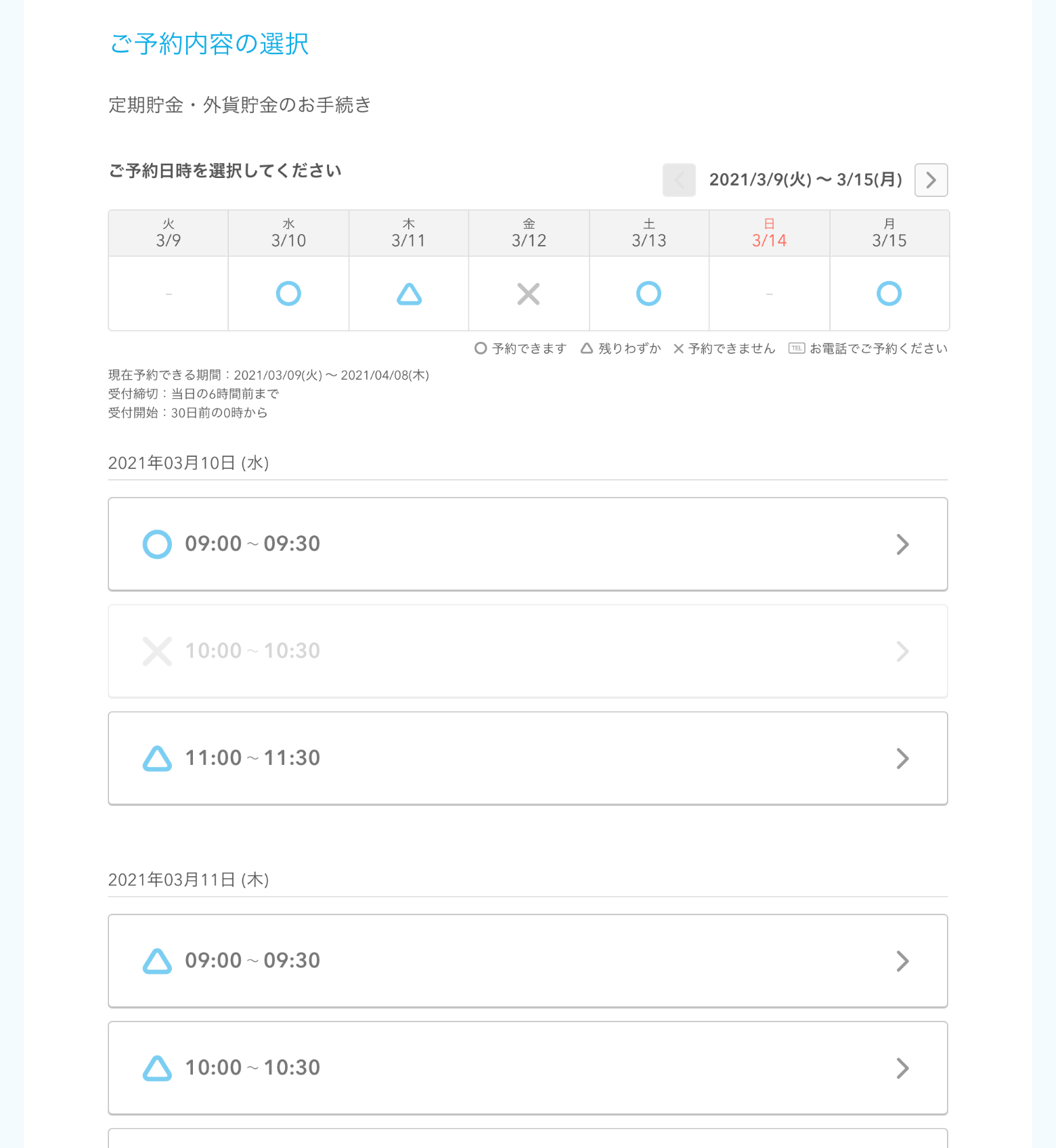Open the 09:00–09:30 slot chevron on March 10

coord(902,544)
